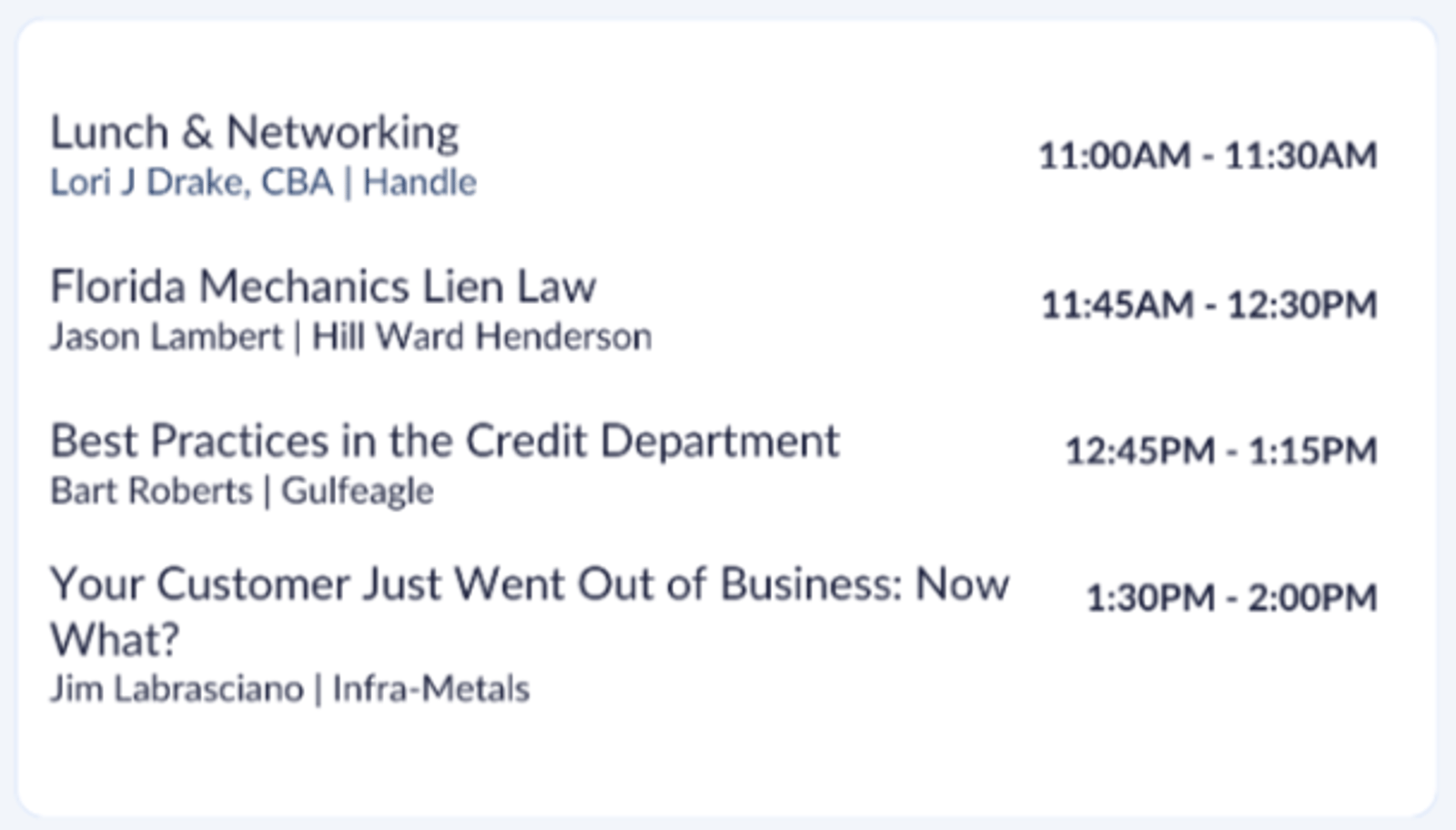Click speaker name Jason Lambert
Viewport: 1456px width, 830px height.
[x=167, y=337]
